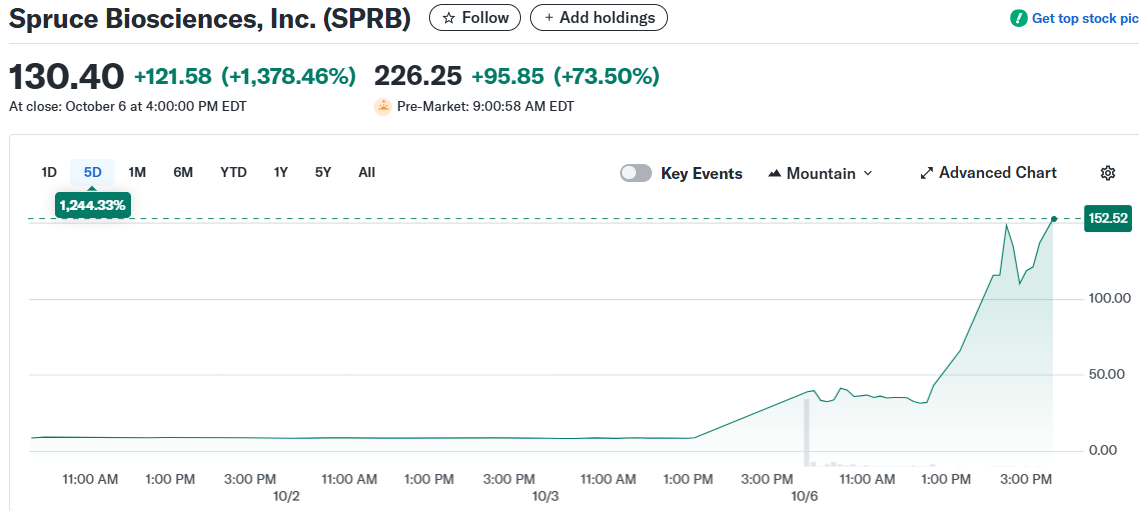This screenshot has height=511, width=1139.
Task: Select the 1D time range tab
Action: (49, 172)
